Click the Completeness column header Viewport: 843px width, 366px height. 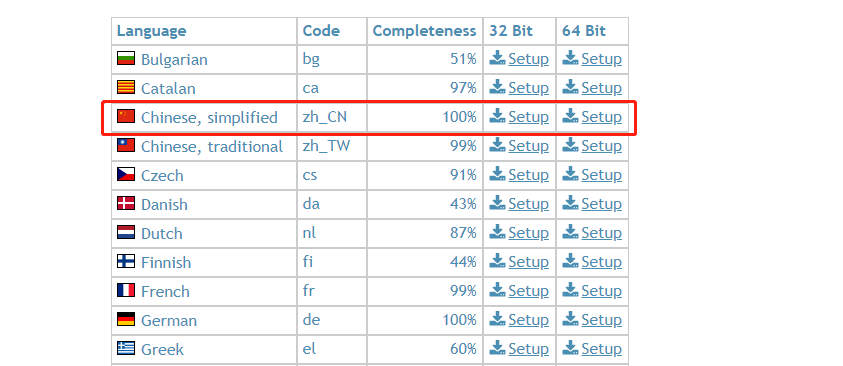click(x=424, y=31)
